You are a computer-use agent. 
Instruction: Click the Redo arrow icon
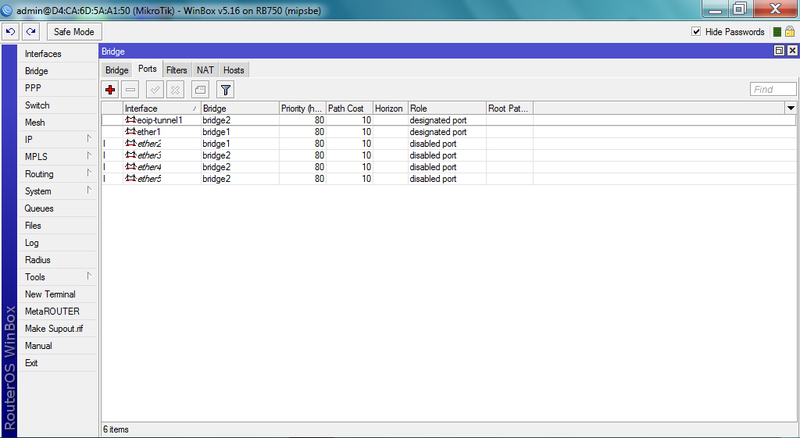point(31,32)
